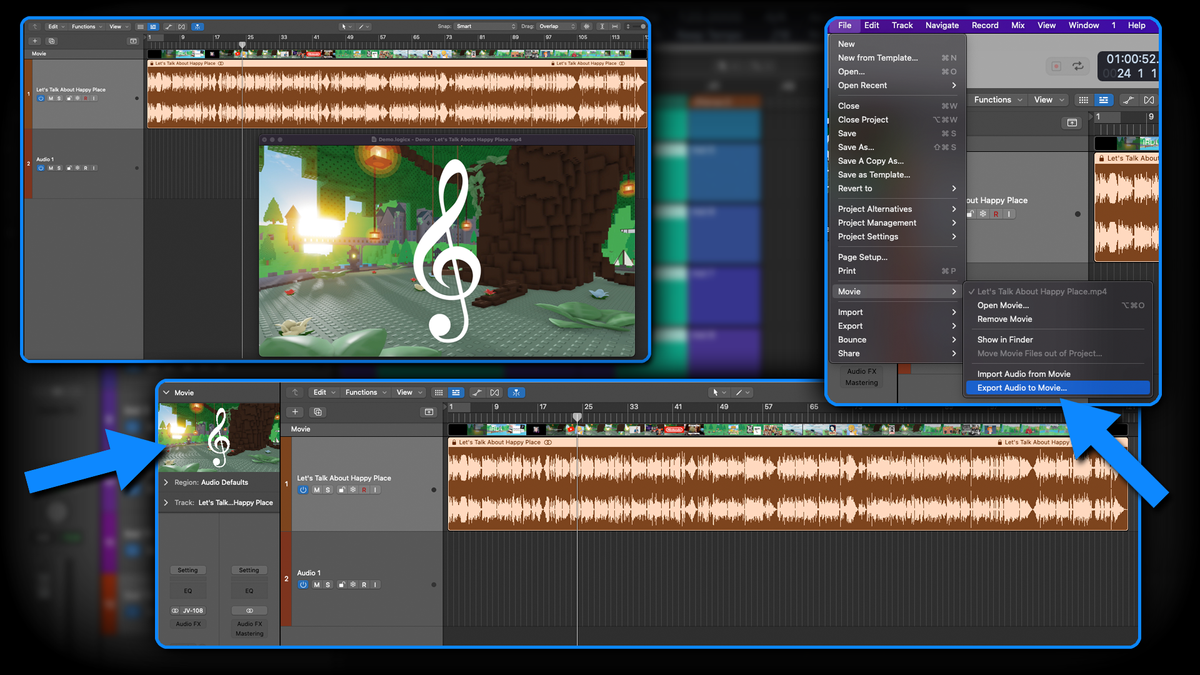Open the Functions dropdown menu
The width and height of the screenshot is (1200, 675).
[x=360, y=391]
